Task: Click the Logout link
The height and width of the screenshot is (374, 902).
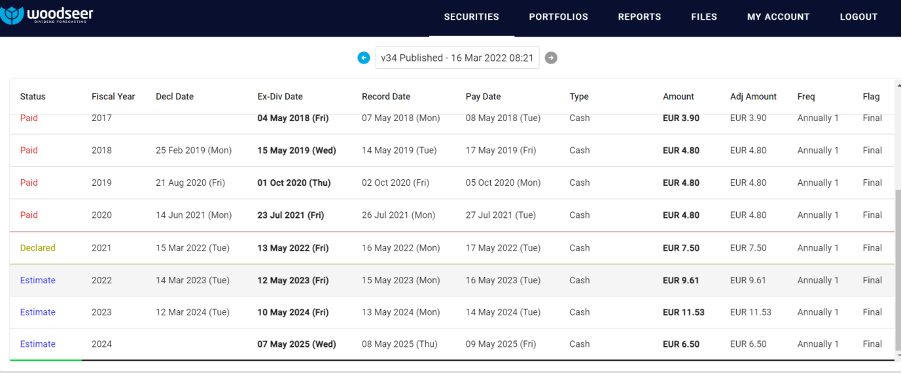Action: point(859,17)
